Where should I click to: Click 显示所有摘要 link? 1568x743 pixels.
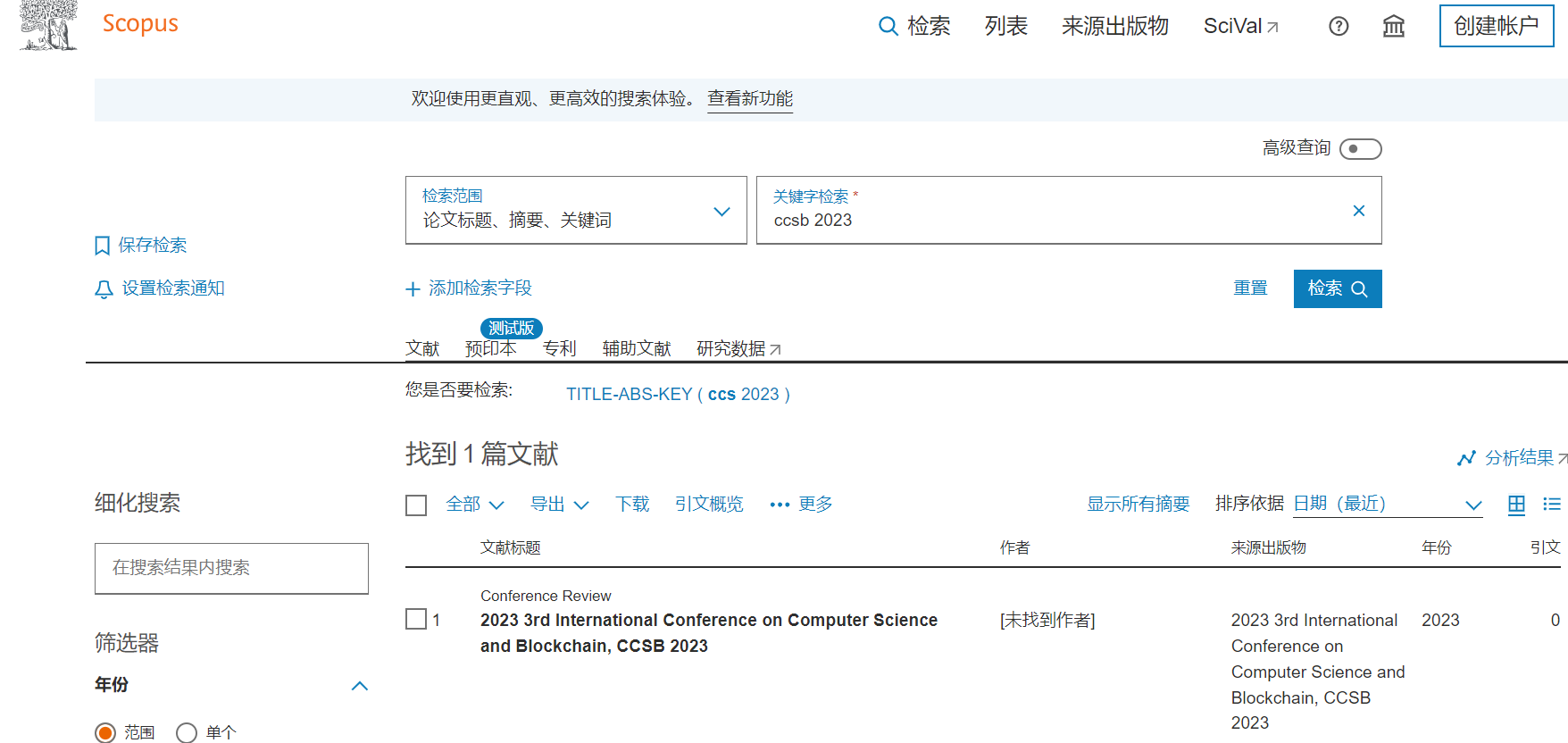click(1138, 505)
